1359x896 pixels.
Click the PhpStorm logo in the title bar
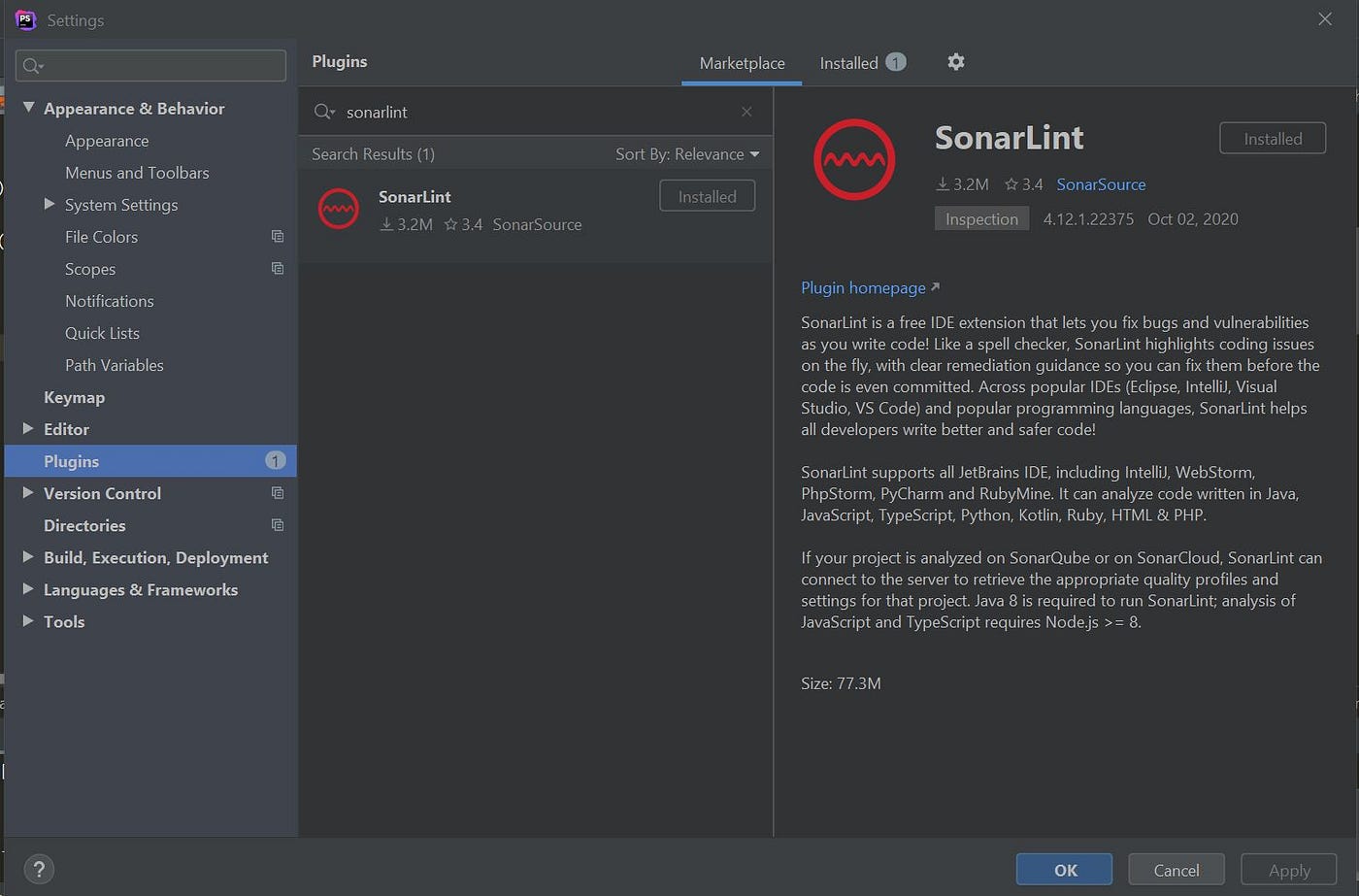coord(26,19)
